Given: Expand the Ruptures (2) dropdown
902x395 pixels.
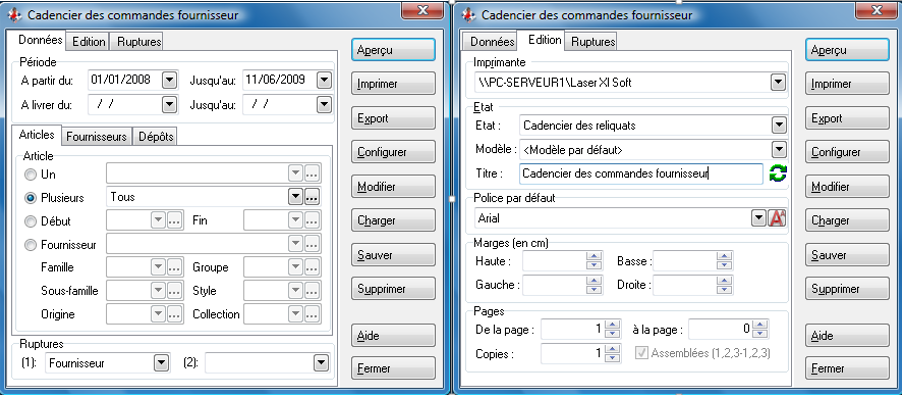Looking at the screenshot, I should click(320, 363).
